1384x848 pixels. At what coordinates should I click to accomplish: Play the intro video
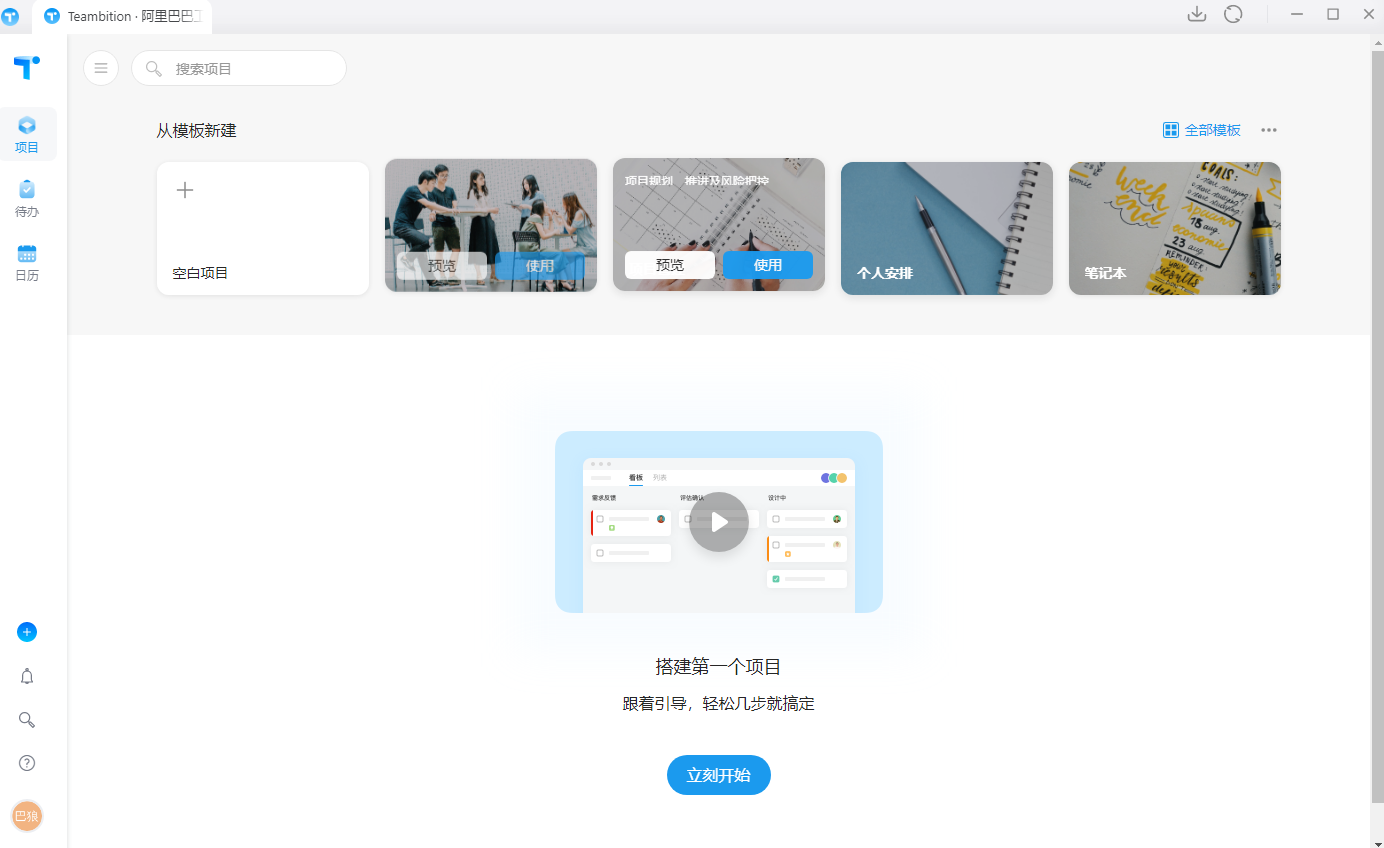719,522
